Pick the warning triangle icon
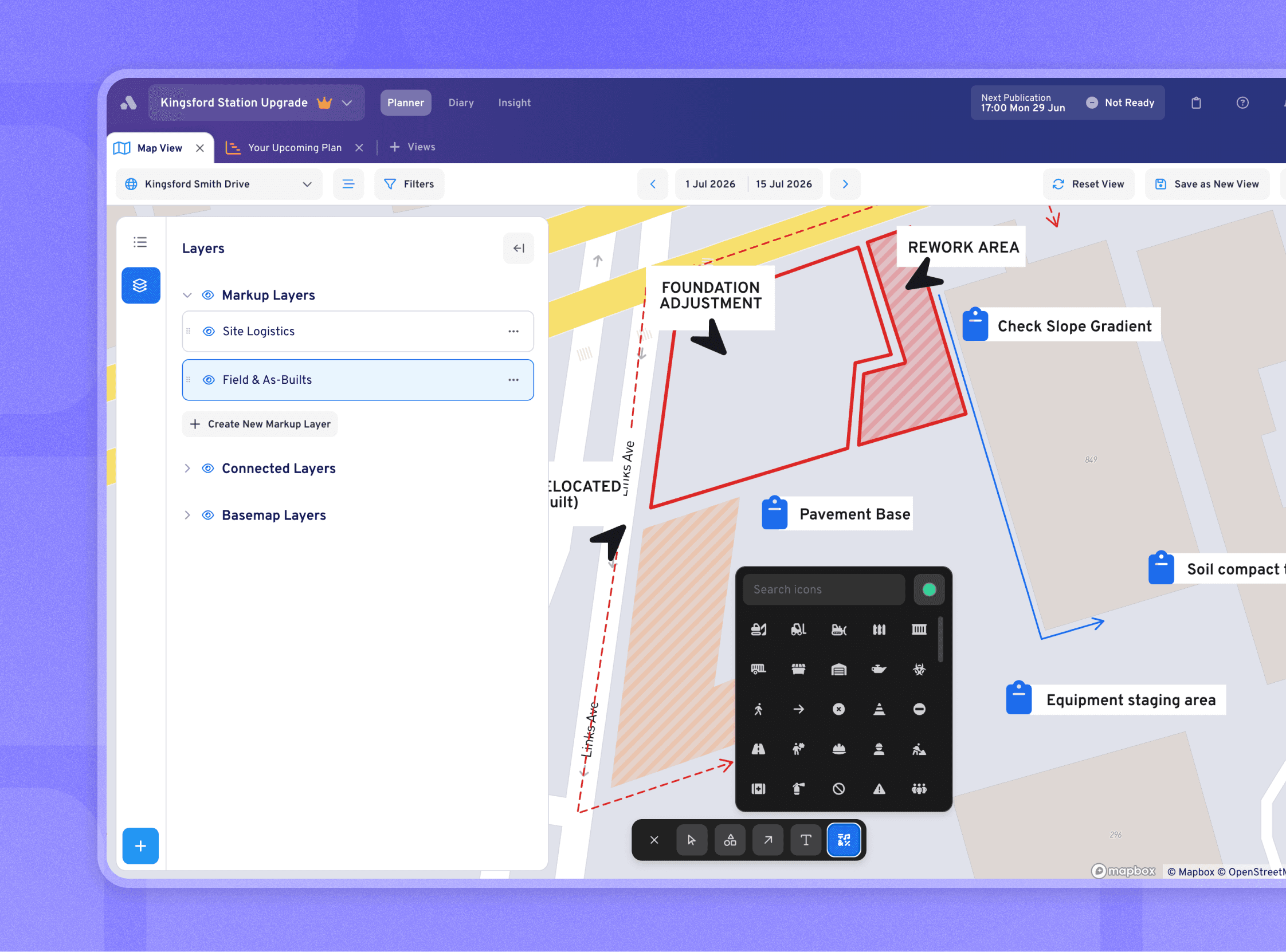This screenshot has height=952, width=1286. point(879,789)
